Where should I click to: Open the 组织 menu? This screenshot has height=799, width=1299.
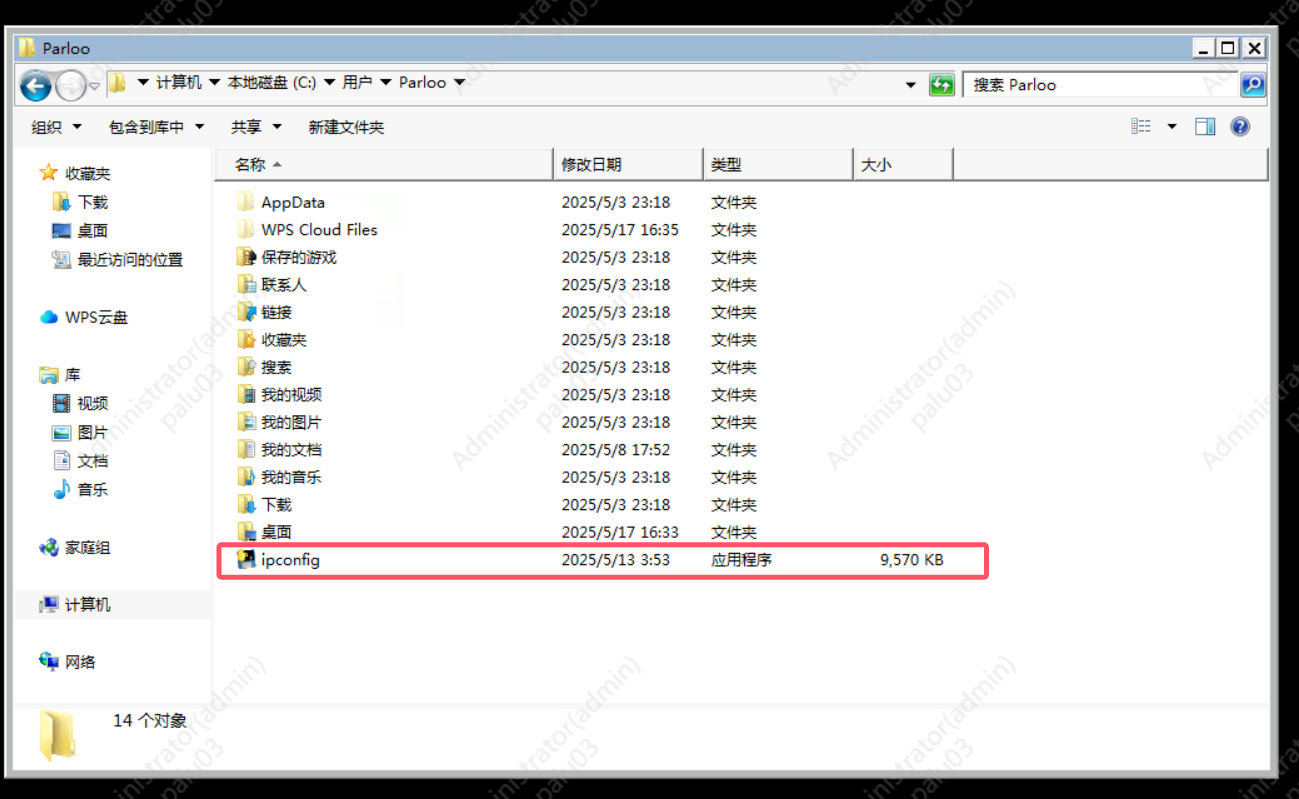pyautogui.click(x=54, y=127)
